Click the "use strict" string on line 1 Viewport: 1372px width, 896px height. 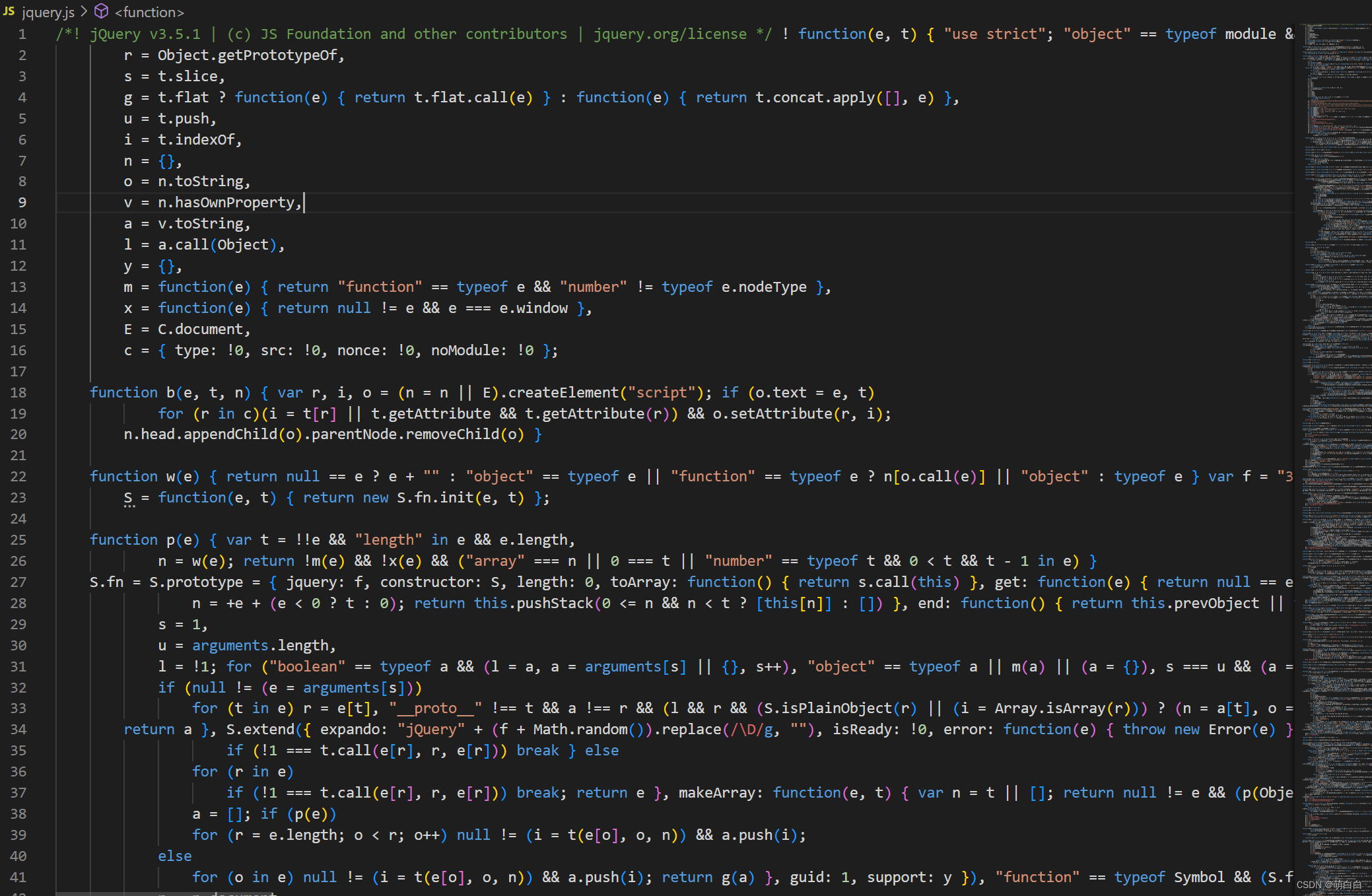point(994,34)
